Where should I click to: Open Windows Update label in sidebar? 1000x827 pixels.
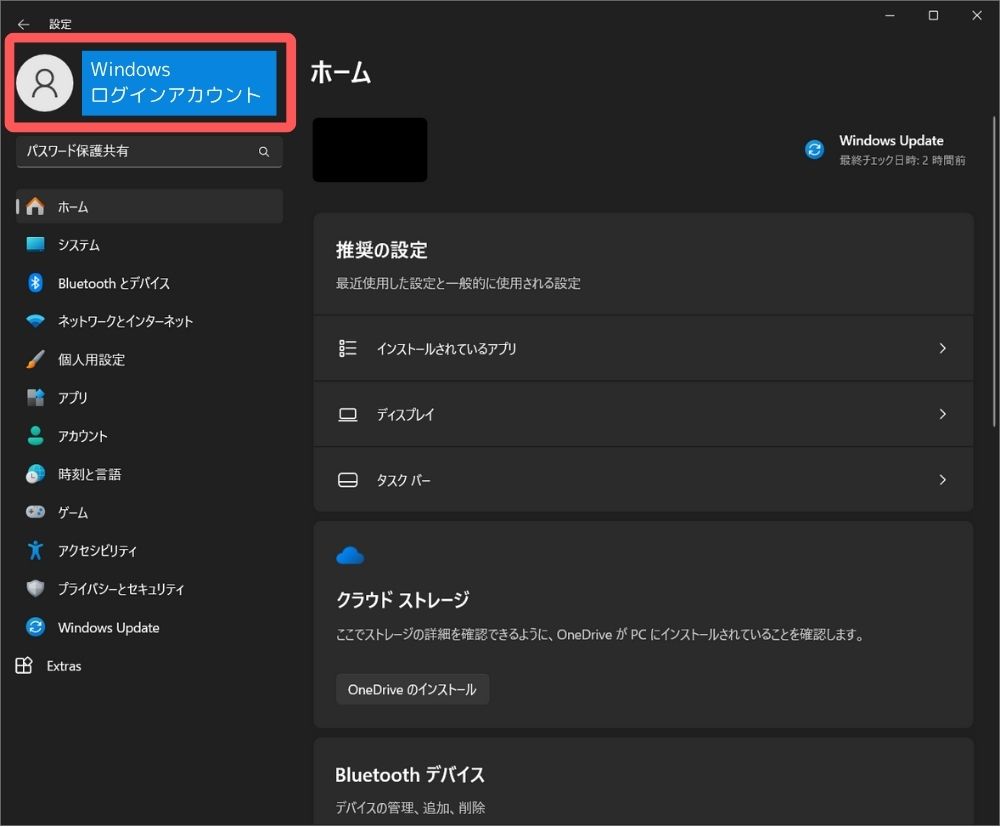point(108,627)
